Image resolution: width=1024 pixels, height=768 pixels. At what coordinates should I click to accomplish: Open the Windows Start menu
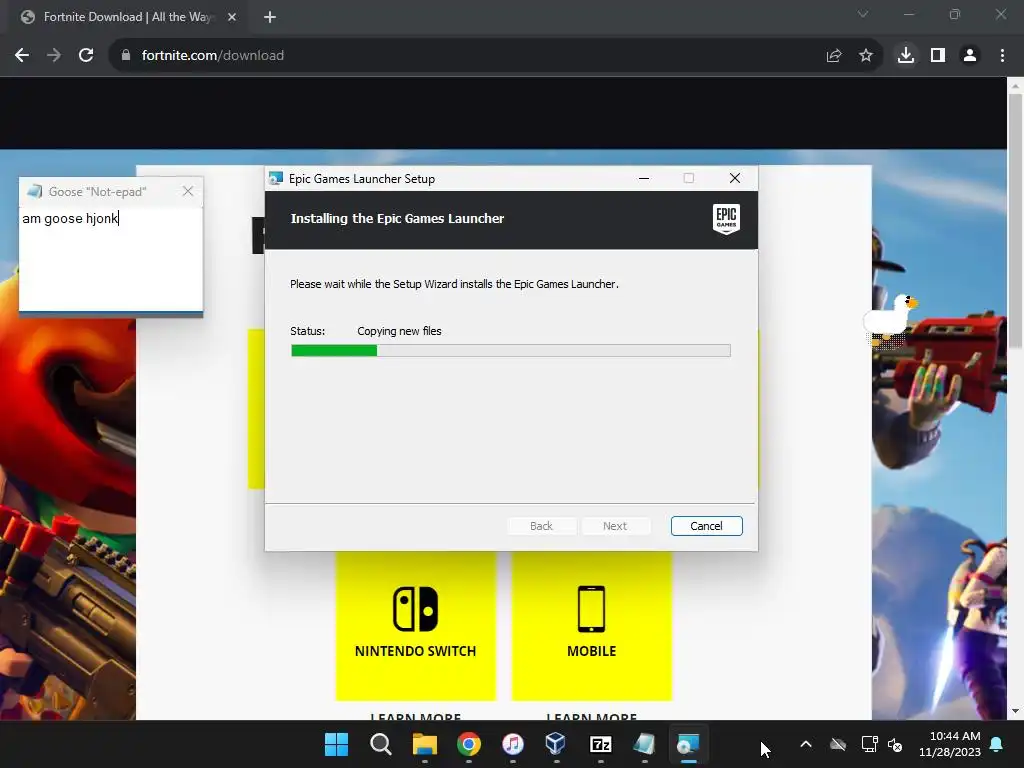(336, 744)
